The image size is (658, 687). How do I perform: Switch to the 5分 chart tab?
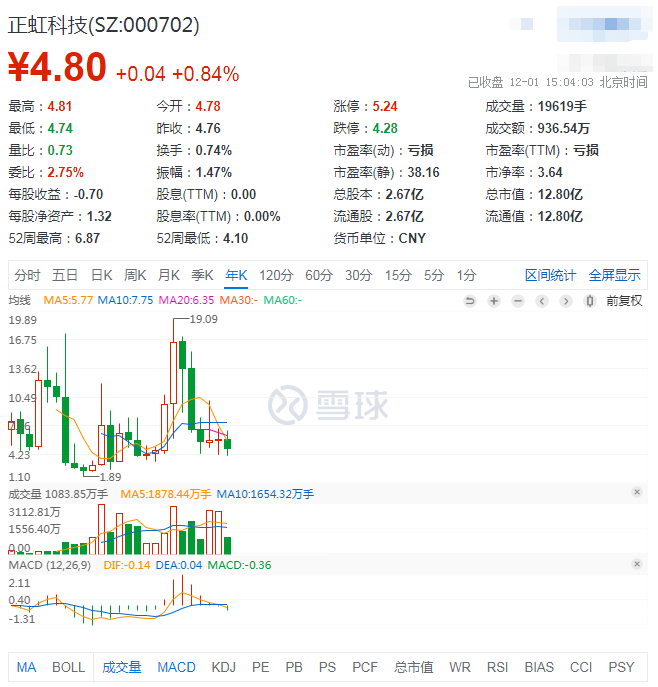coord(435,276)
